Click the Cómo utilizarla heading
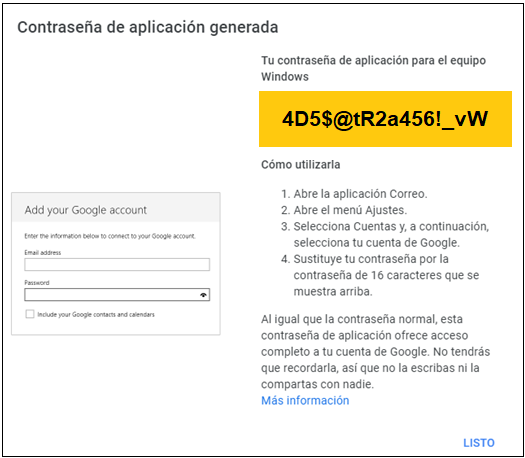The image size is (525, 458). pos(301,165)
